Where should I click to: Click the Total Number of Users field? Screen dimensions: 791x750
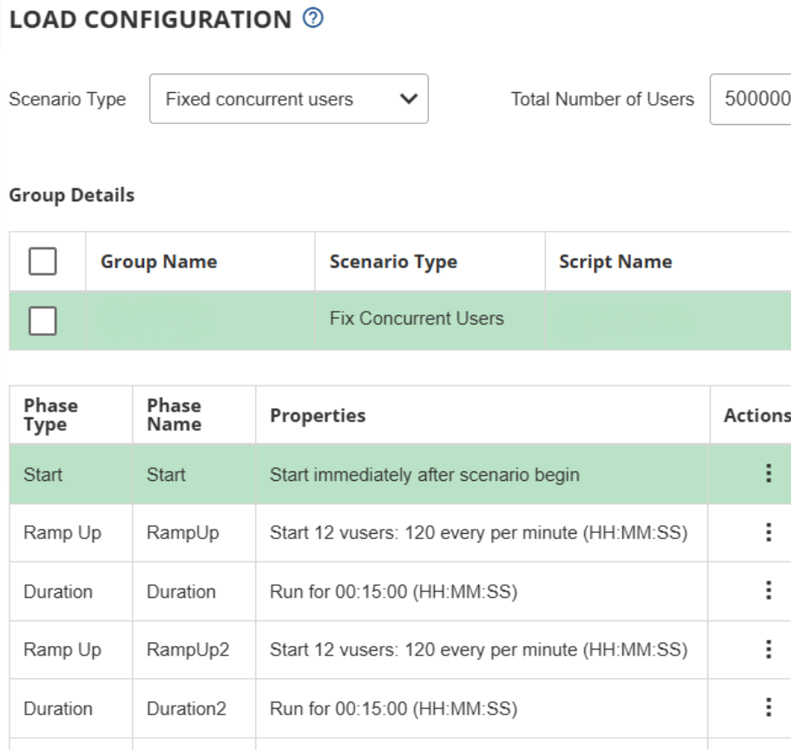click(750, 99)
